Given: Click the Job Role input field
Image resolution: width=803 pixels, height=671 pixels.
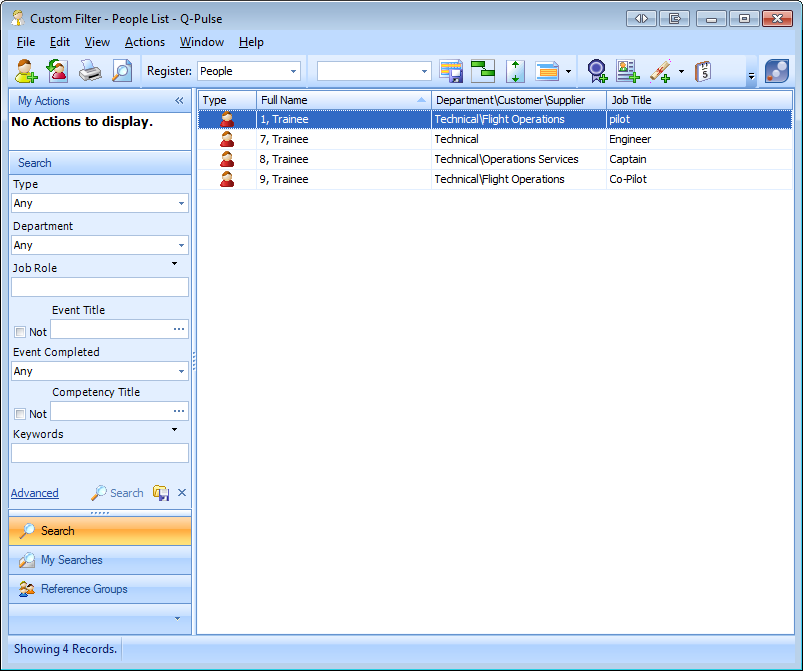Looking at the screenshot, I should [100, 287].
